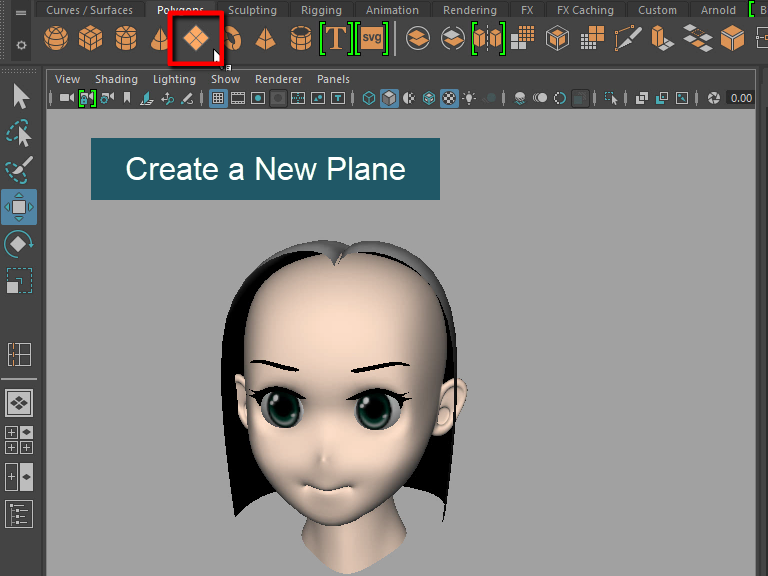Click the gamma value field showing 0.00

740,98
